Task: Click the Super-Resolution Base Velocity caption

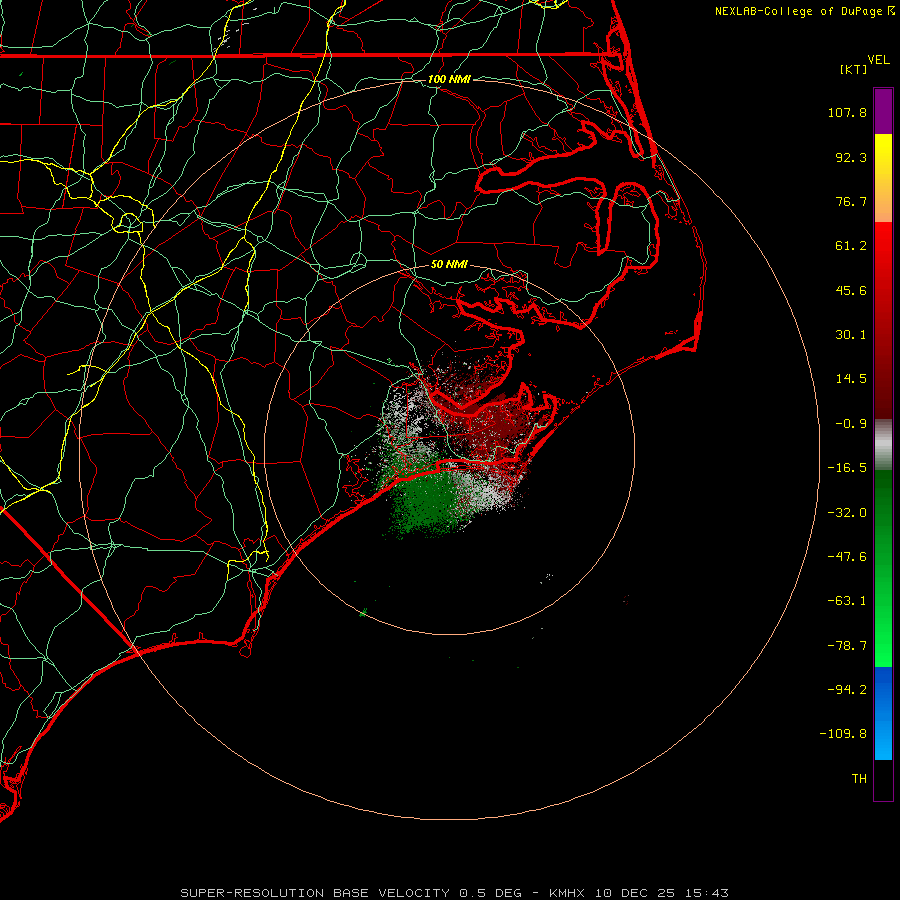Action: coord(454,893)
